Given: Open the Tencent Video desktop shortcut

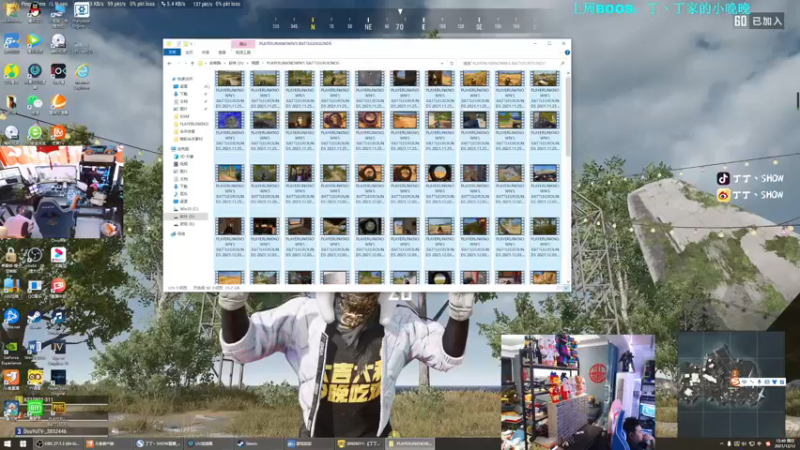Looking at the screenshot, I should [x=34, y=41].
